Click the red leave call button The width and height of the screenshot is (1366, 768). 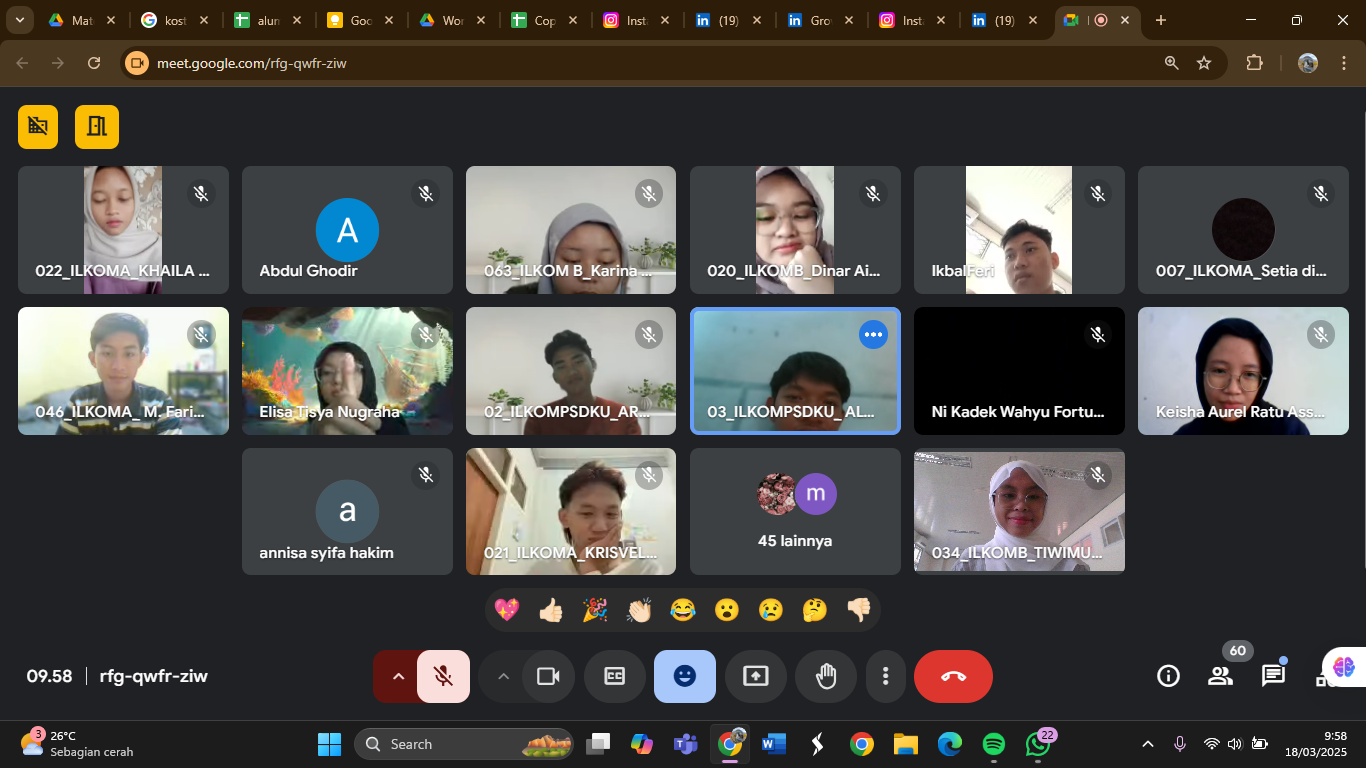tap(953, 677)
